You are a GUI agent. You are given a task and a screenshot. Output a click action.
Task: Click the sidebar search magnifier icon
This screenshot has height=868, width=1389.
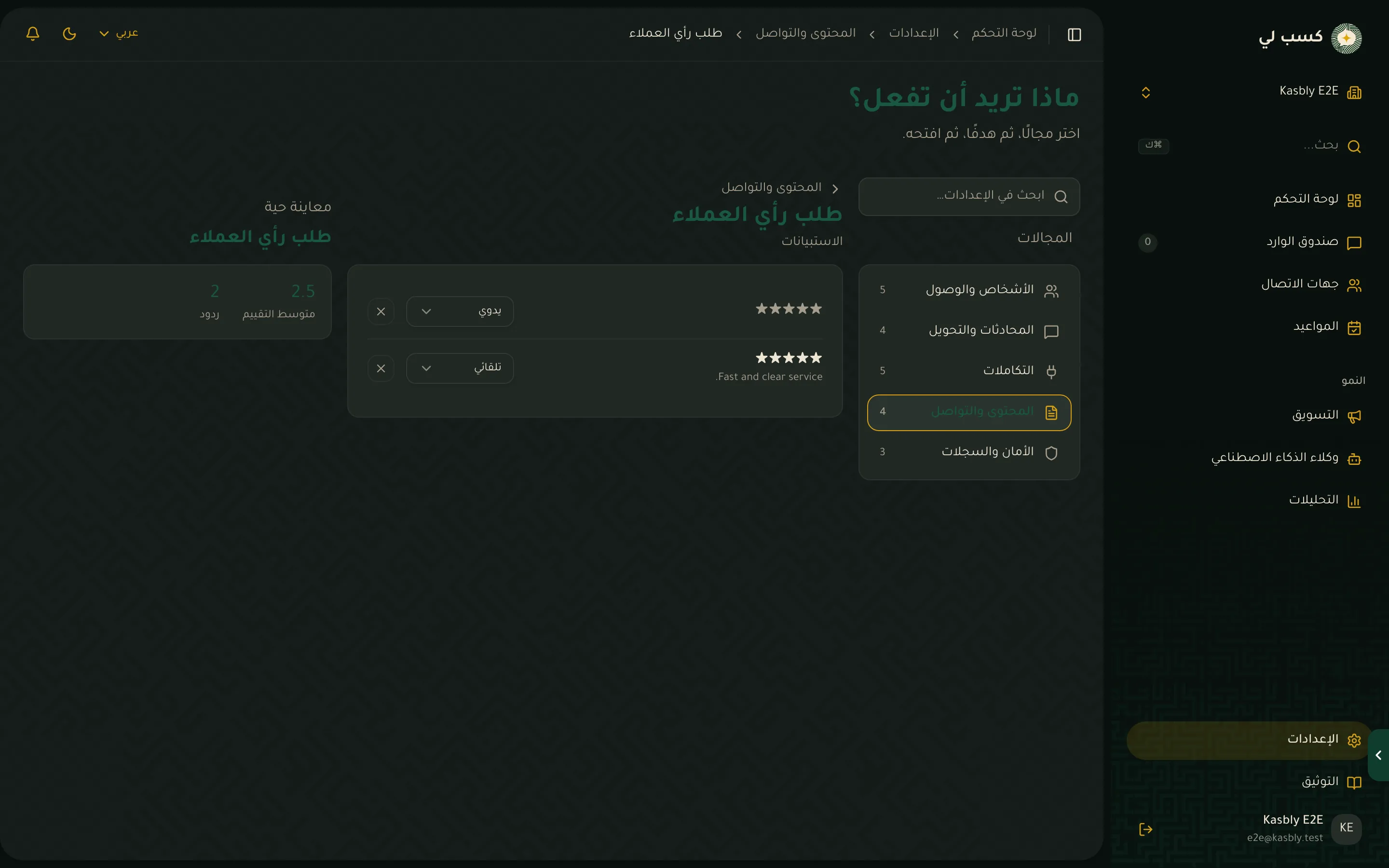tap(1354, 147)
